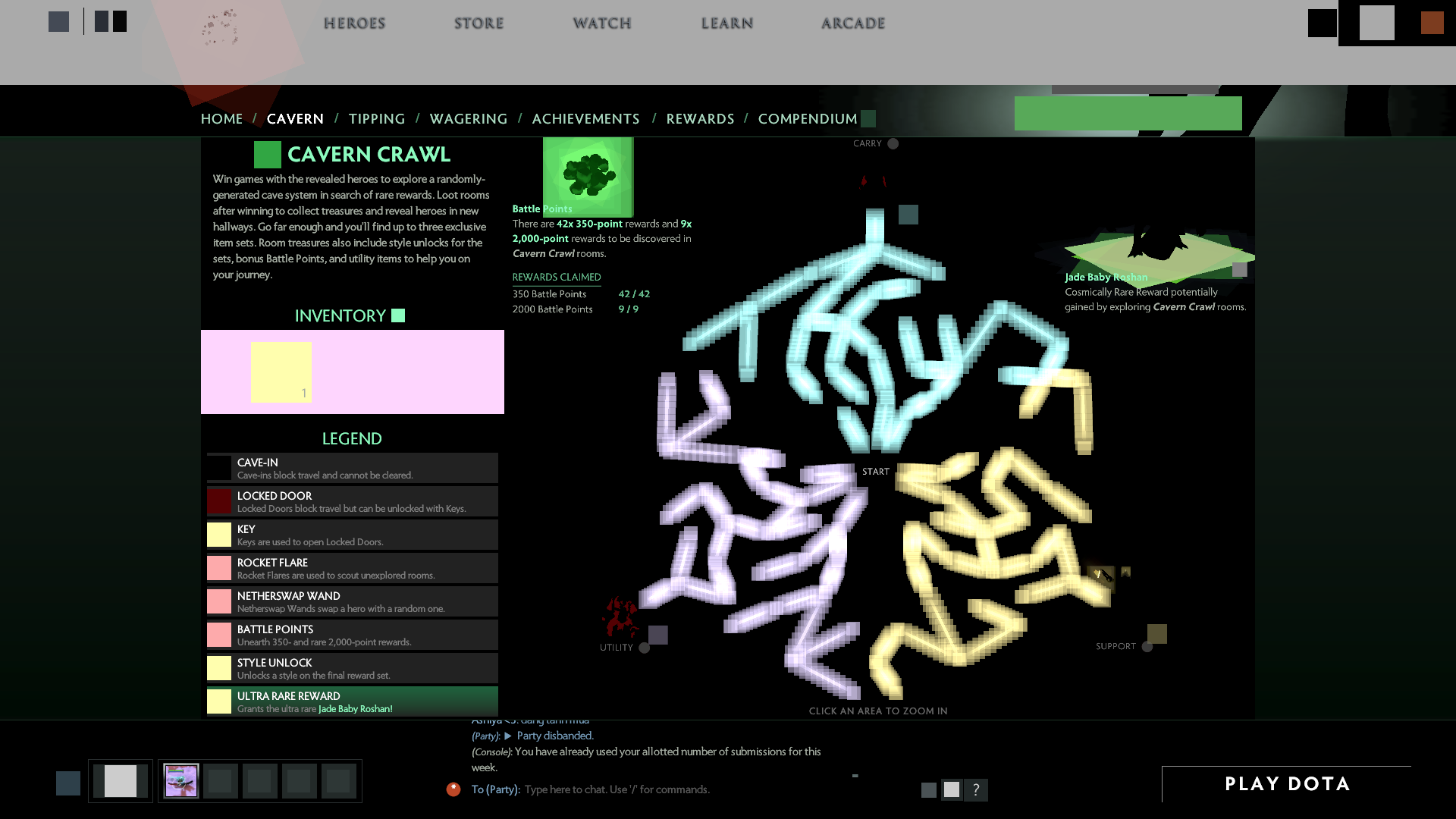Click the info icon next to INVENTORY
The width and height of the screenshot is (1456, 819).
[397, 315]
